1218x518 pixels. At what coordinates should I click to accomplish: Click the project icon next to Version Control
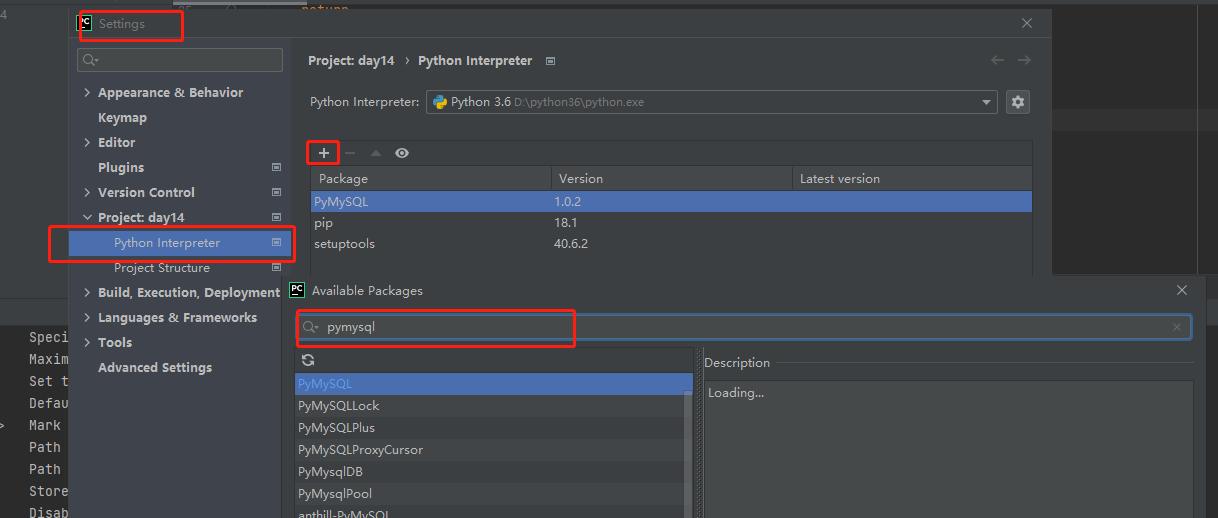(276, 192)
